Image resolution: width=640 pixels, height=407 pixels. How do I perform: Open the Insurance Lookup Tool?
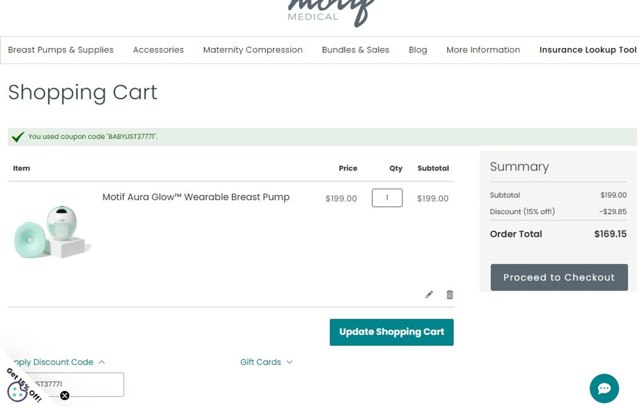point(587,50)
